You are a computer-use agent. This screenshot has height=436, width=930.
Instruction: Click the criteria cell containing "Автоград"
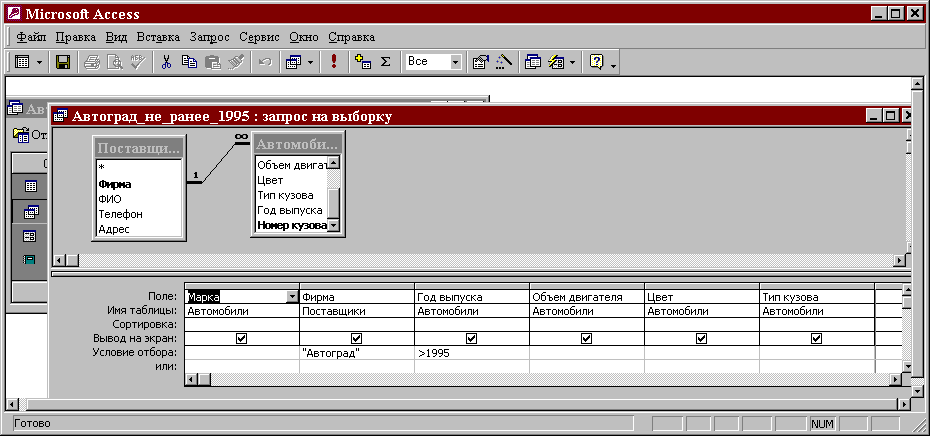pos(356,353)
